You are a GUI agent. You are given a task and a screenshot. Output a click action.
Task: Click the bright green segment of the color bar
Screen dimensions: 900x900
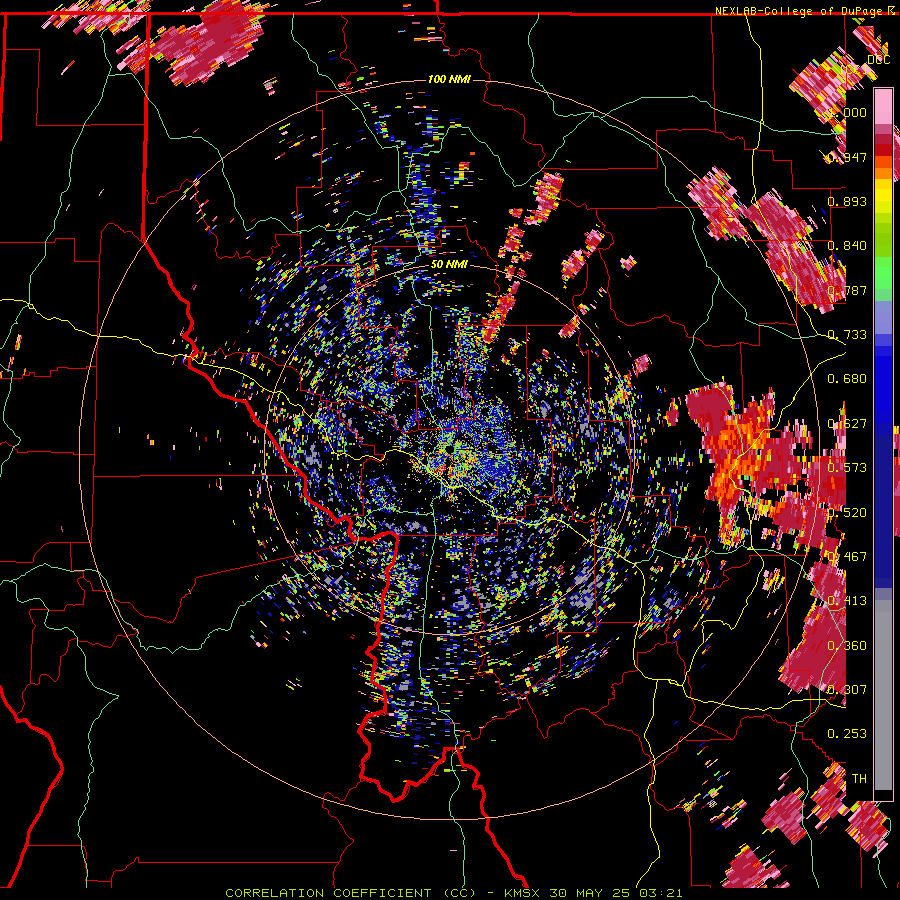click(x=883, y=273)
